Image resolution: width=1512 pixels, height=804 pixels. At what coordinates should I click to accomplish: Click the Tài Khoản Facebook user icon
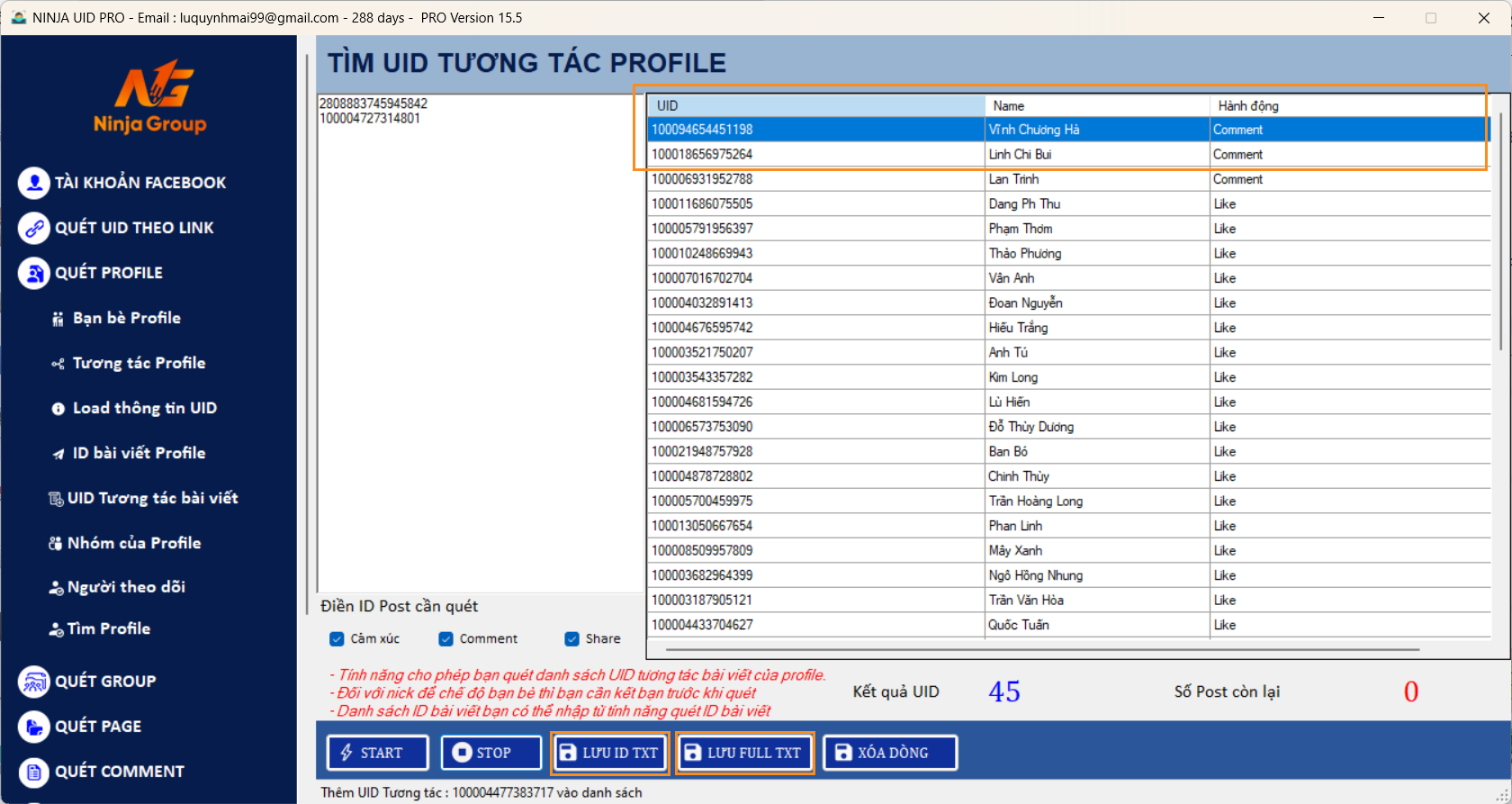[x=34, y=183]
